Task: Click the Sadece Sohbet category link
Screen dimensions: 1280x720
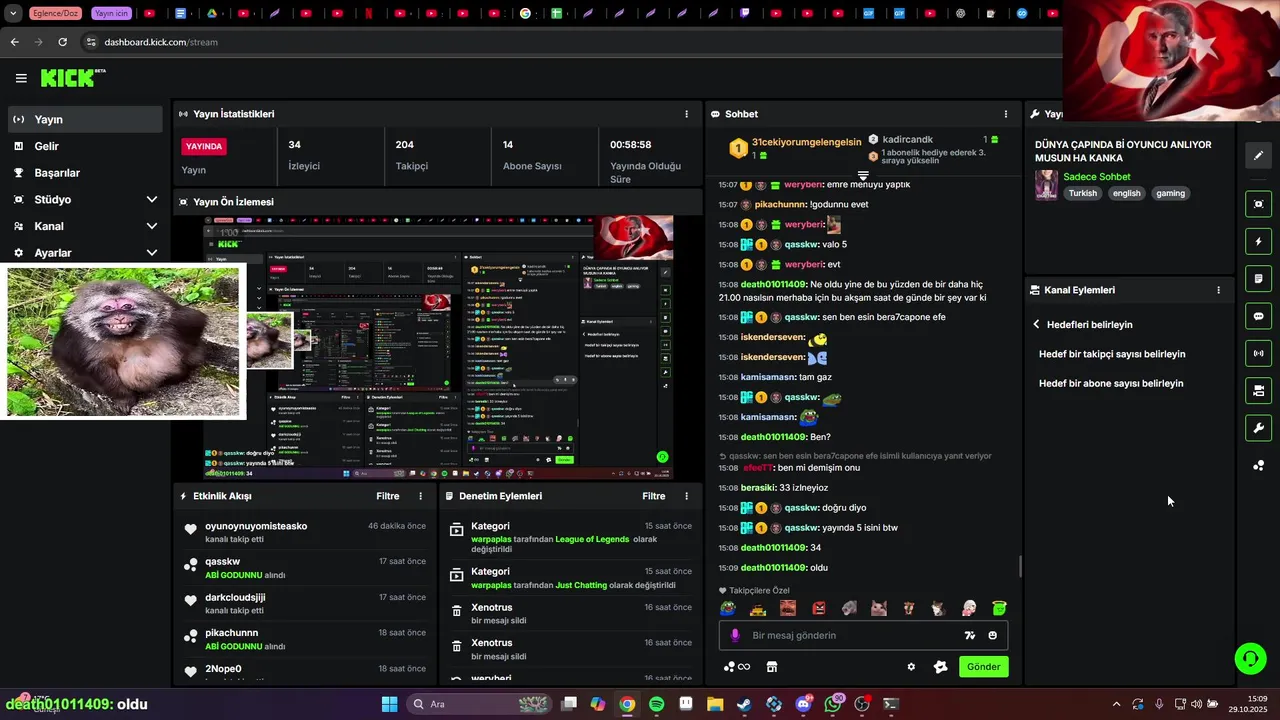Action: [1097, 177]
